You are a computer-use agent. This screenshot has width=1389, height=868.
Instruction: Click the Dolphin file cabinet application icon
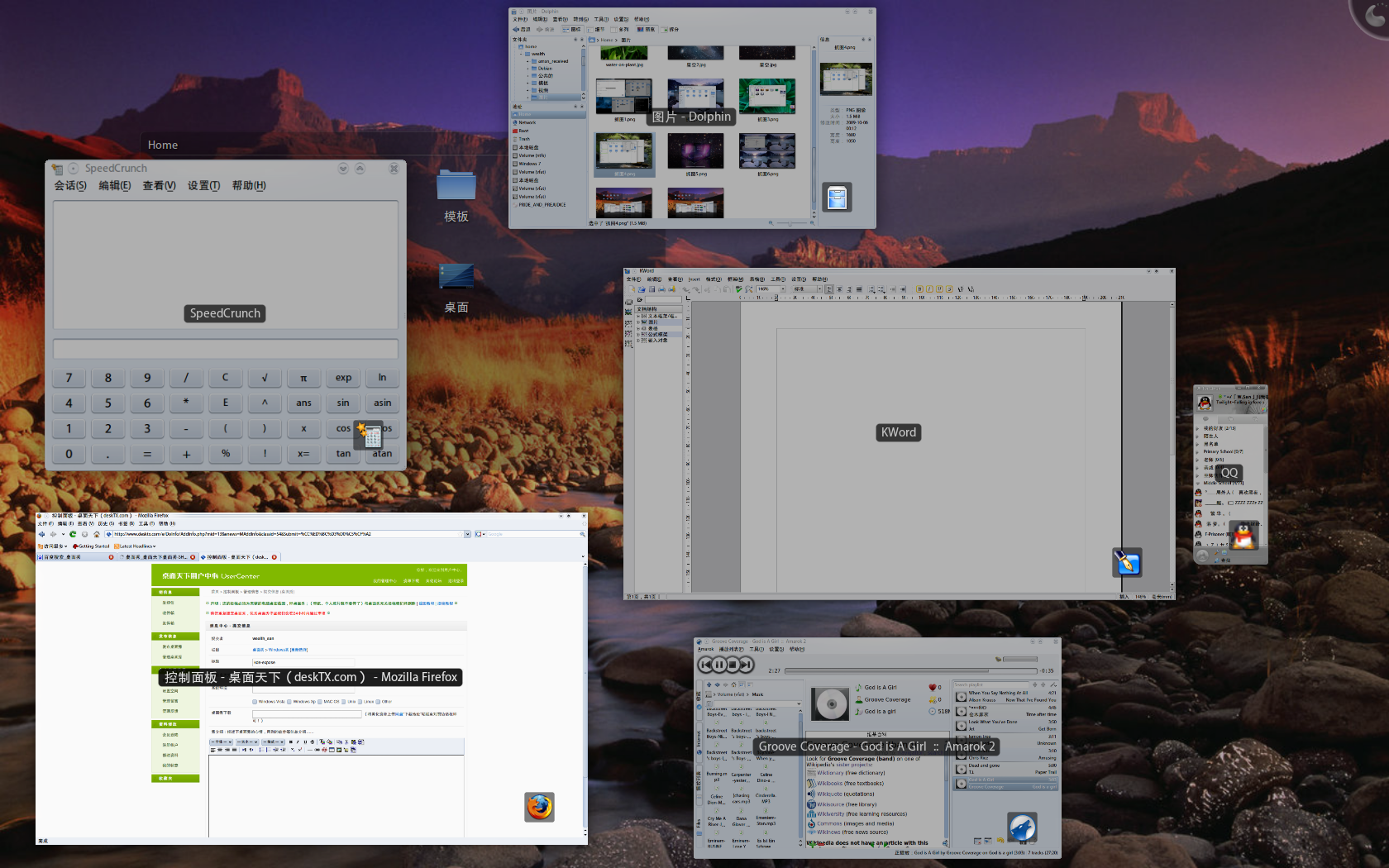coord(837,198)
